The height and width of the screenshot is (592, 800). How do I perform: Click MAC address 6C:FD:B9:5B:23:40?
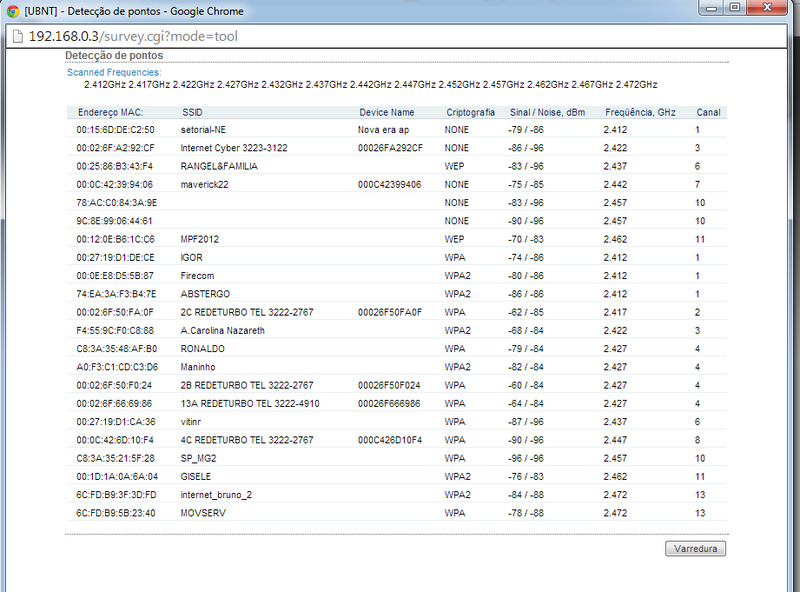tap(116, 513)
